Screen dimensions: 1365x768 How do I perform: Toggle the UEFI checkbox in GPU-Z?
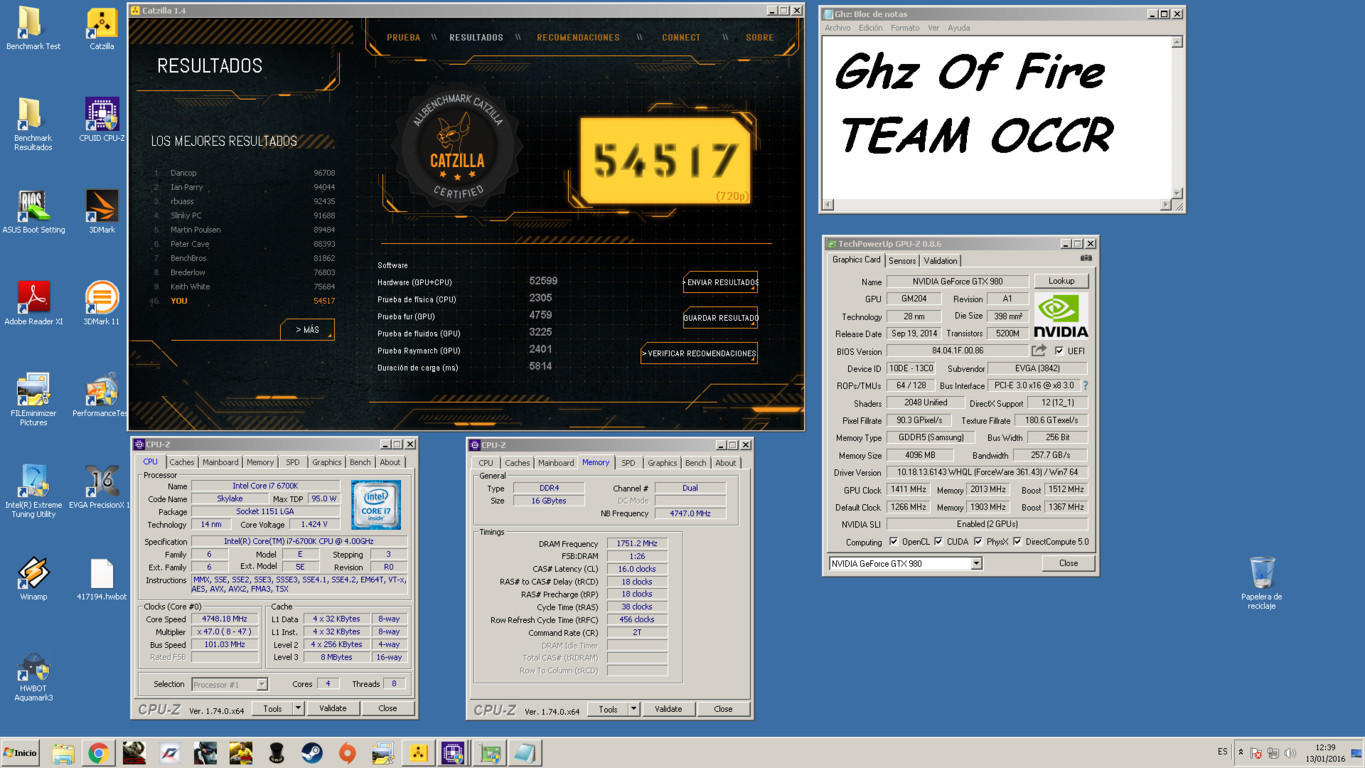[x=1059, y=351]
